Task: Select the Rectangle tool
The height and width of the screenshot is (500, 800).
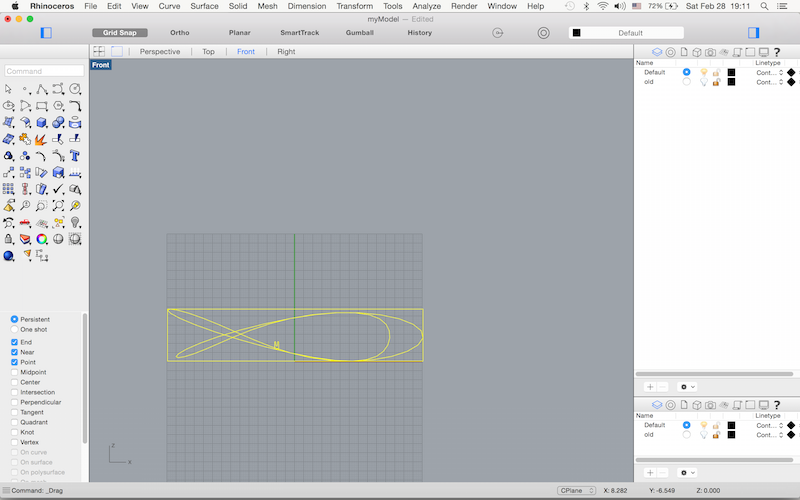Action: coord(42,106)
